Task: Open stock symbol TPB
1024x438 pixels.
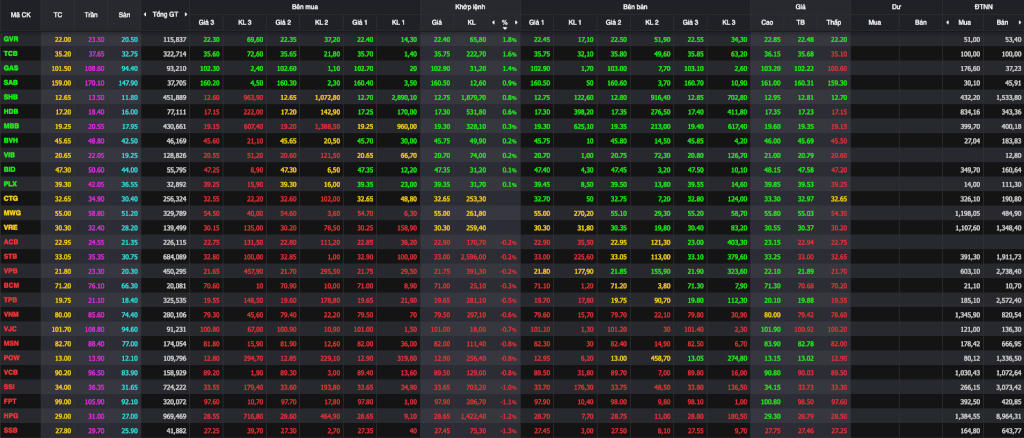Action: (x=10, y=298)
